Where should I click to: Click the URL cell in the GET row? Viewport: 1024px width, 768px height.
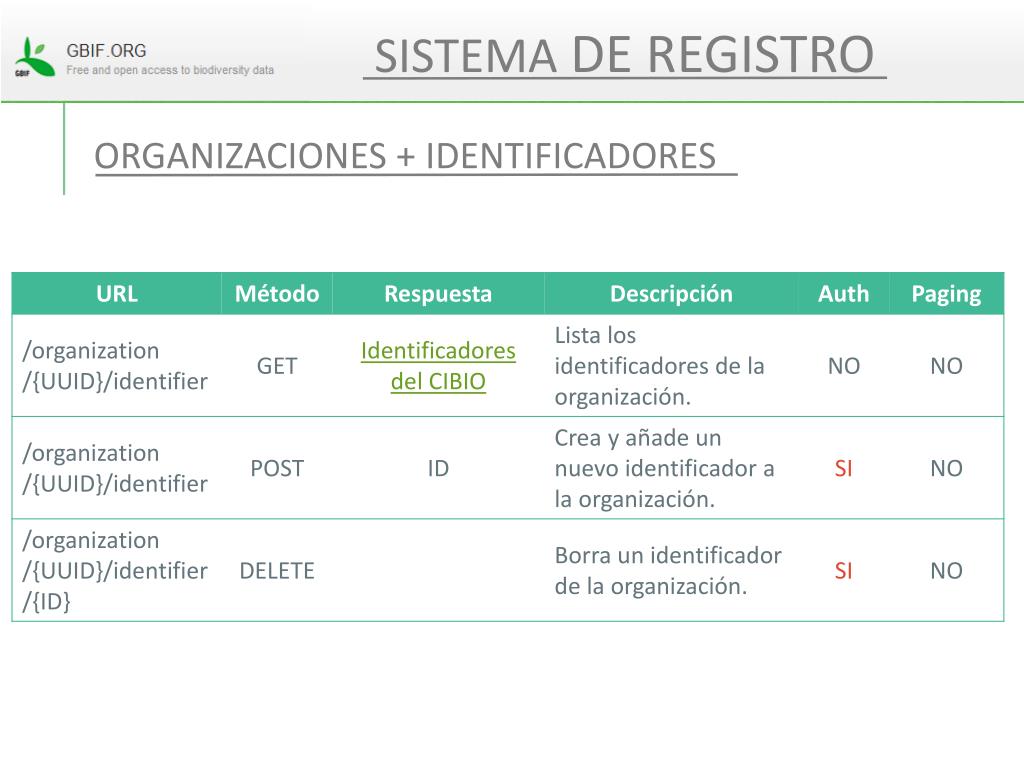tap(115, 366)
